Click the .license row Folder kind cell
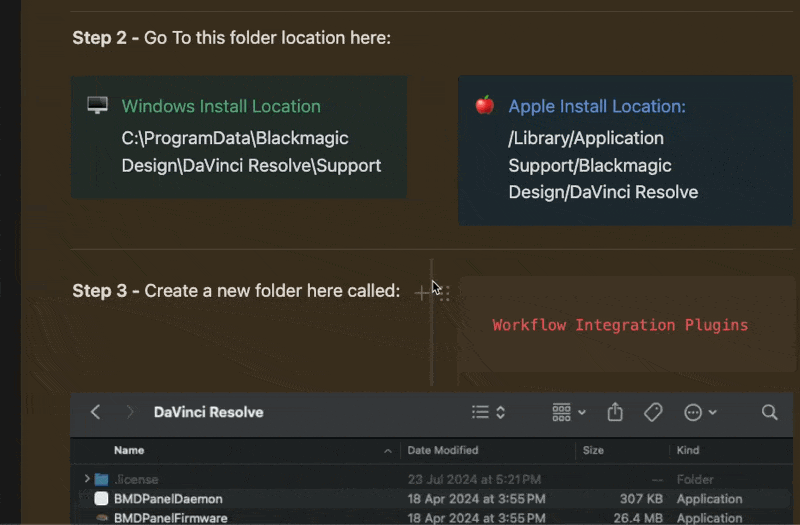The width and height of the screenshot is (800, 525). (695, 479)
